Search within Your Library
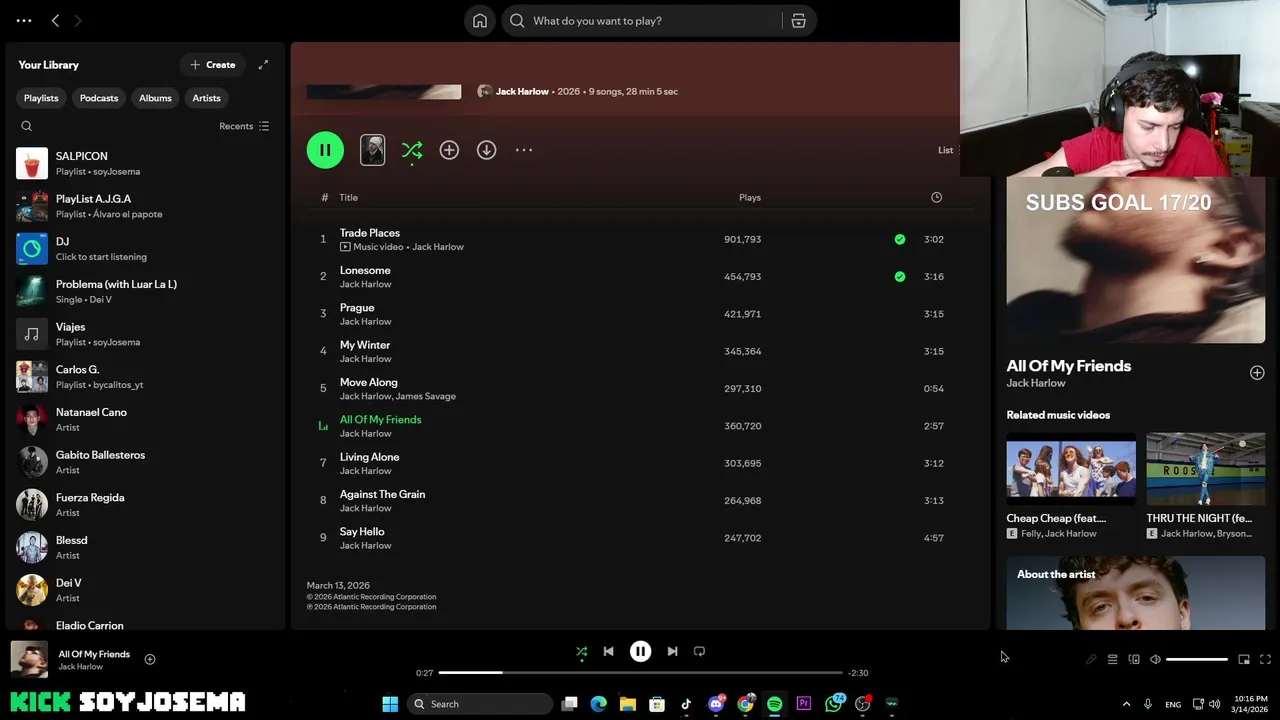Screen dimensions: 1280x720 coord(27,126)
